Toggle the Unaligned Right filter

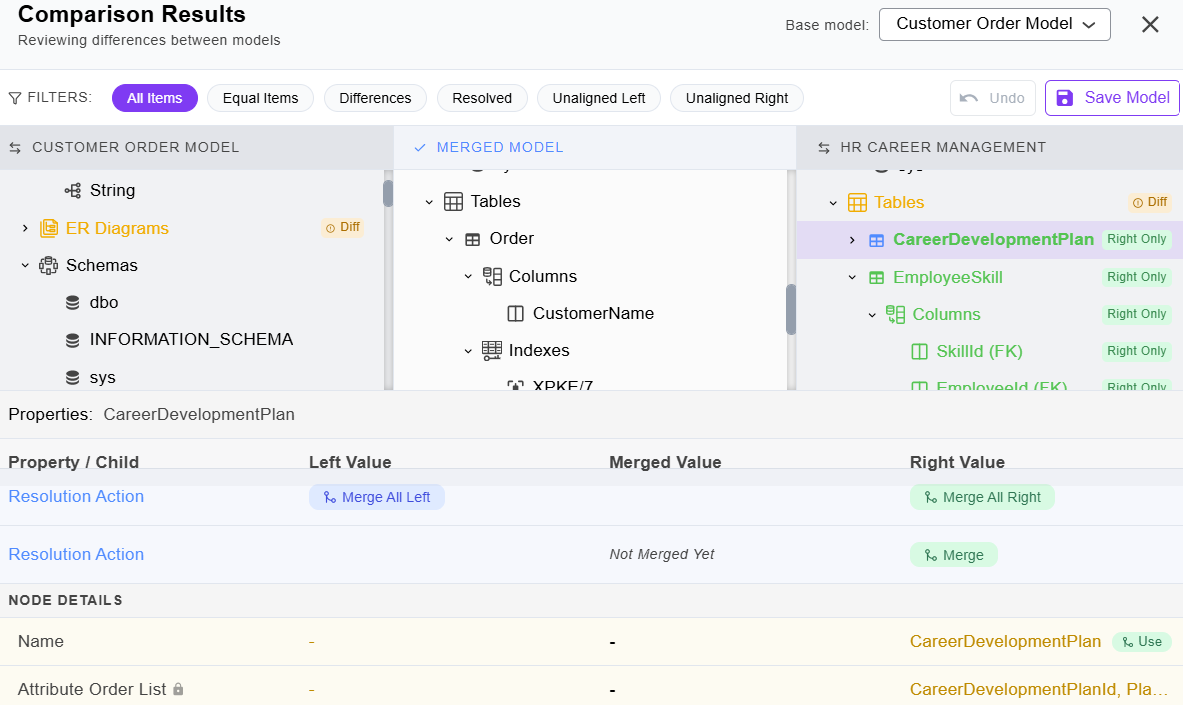pyautogui.click(x=737, y=98)
